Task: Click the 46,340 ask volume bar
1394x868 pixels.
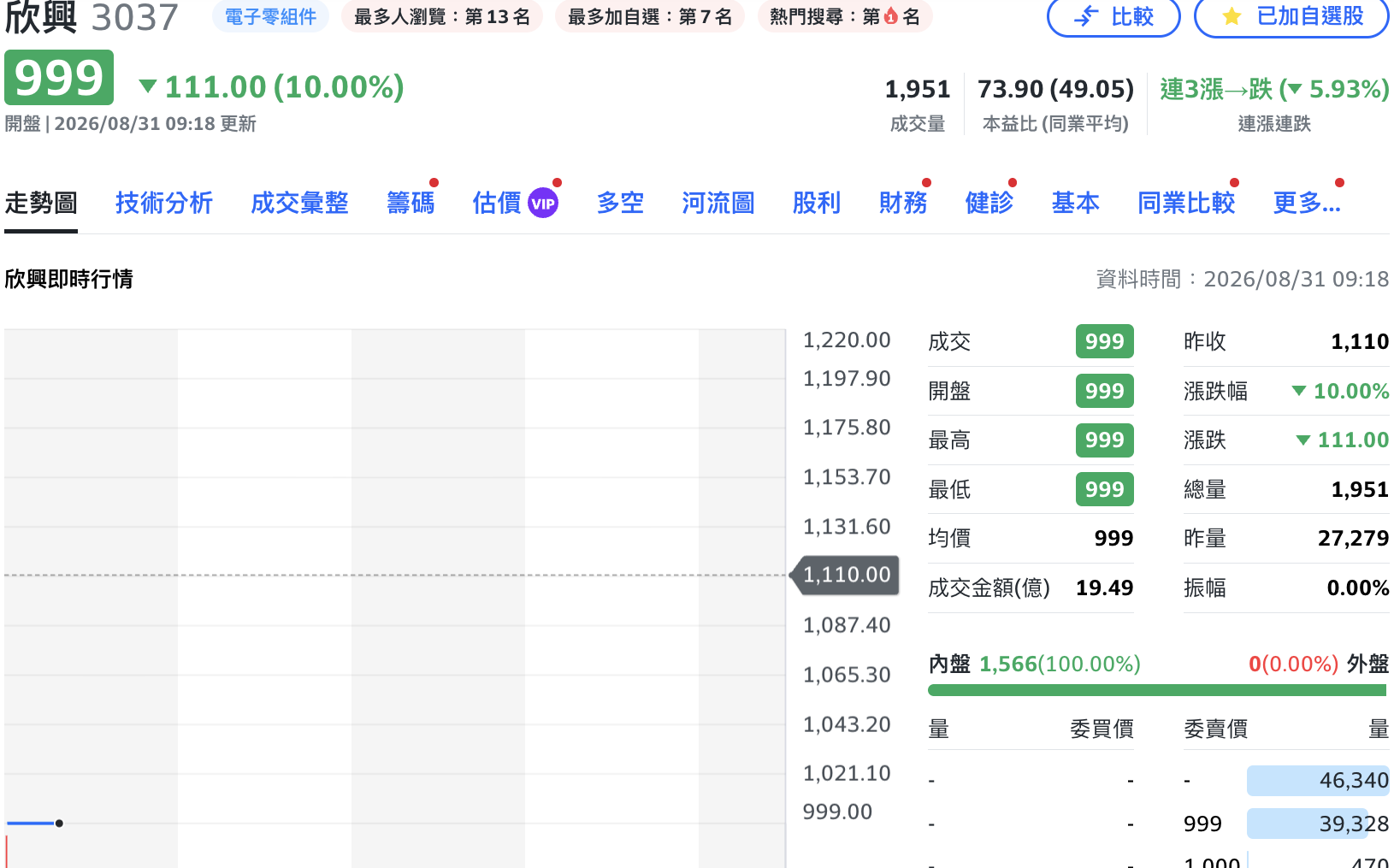Action: click(1318, 780)
